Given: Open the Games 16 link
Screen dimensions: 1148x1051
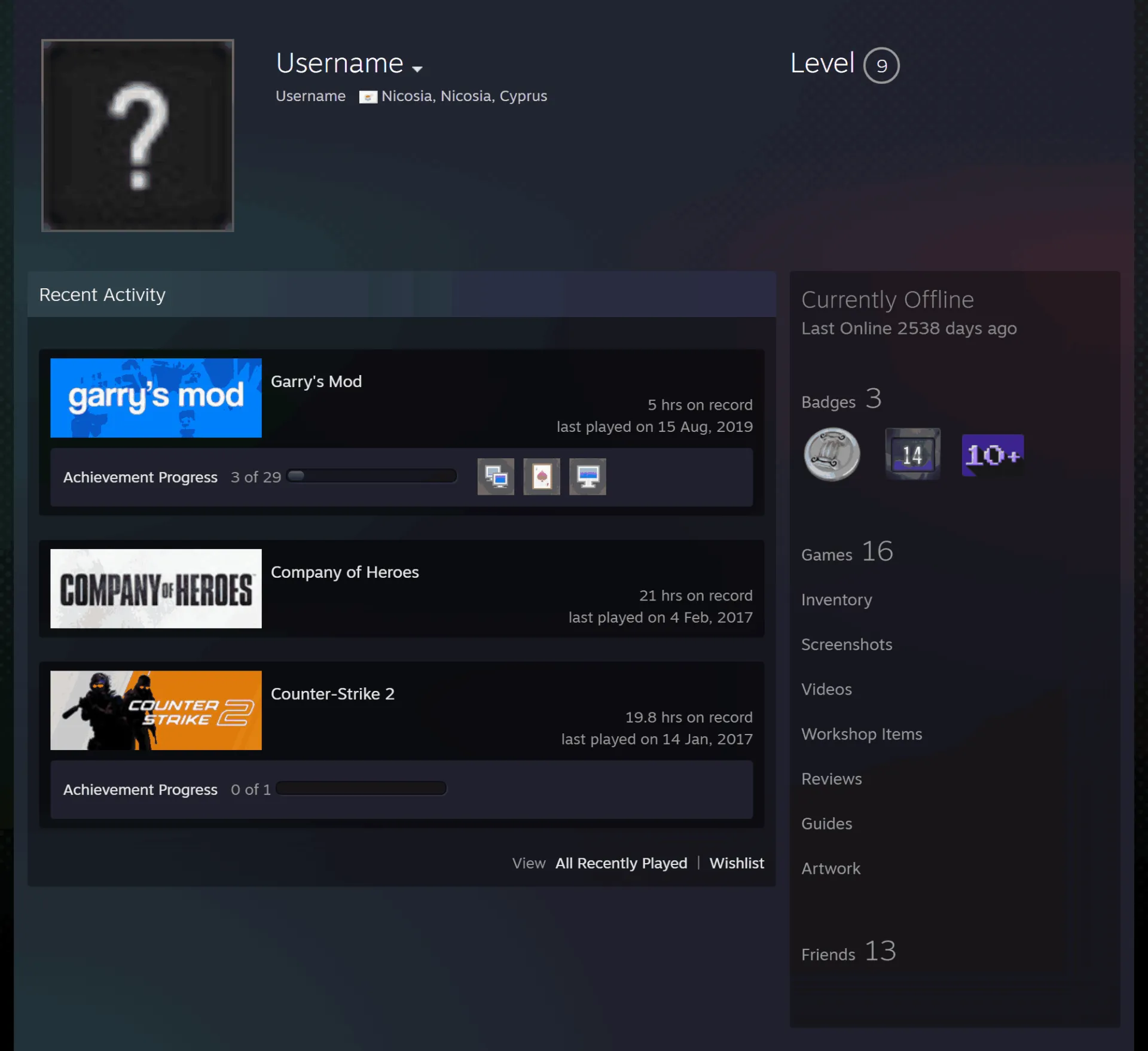Looking at the screenshot, I should [847, 552].
